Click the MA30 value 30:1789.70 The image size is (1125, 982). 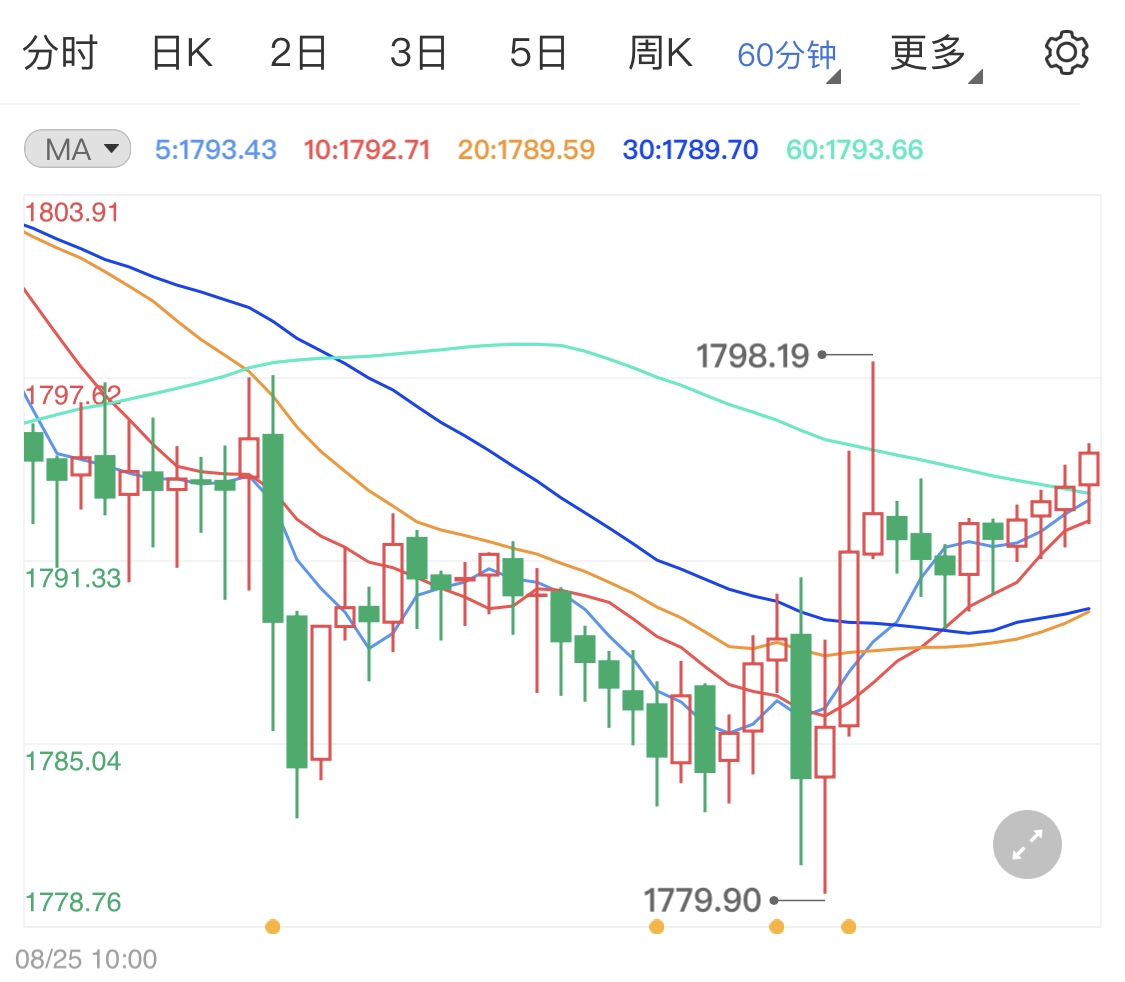click(690, 150)
